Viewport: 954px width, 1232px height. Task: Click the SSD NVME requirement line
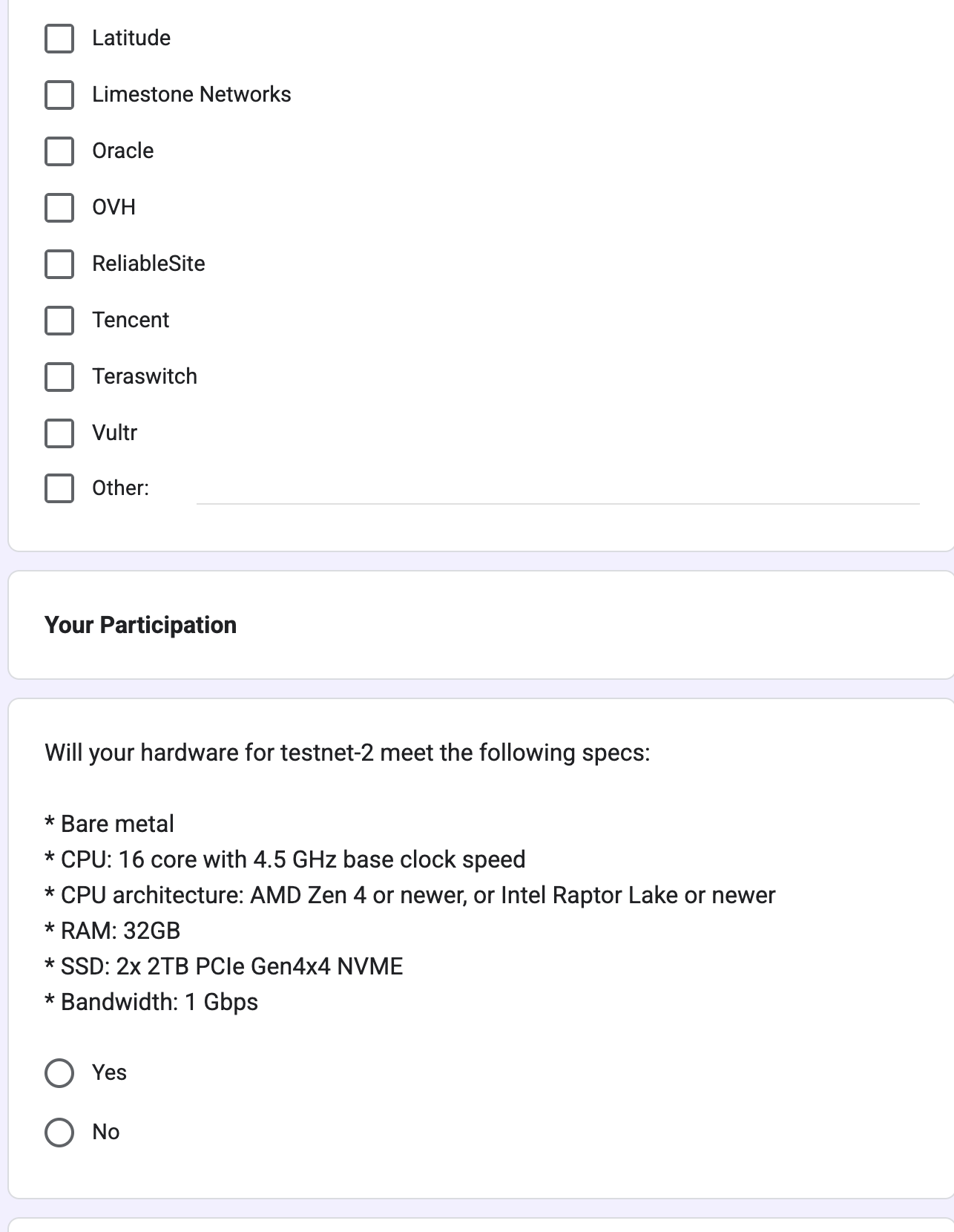click(224, 966)
